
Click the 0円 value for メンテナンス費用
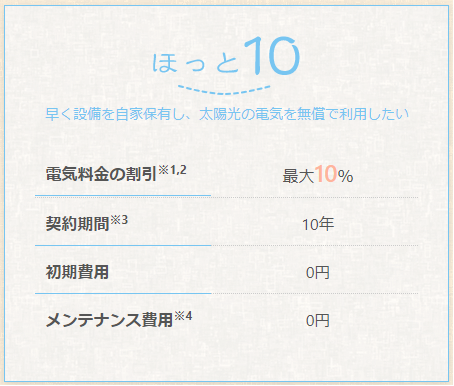[x=318, y=321]
